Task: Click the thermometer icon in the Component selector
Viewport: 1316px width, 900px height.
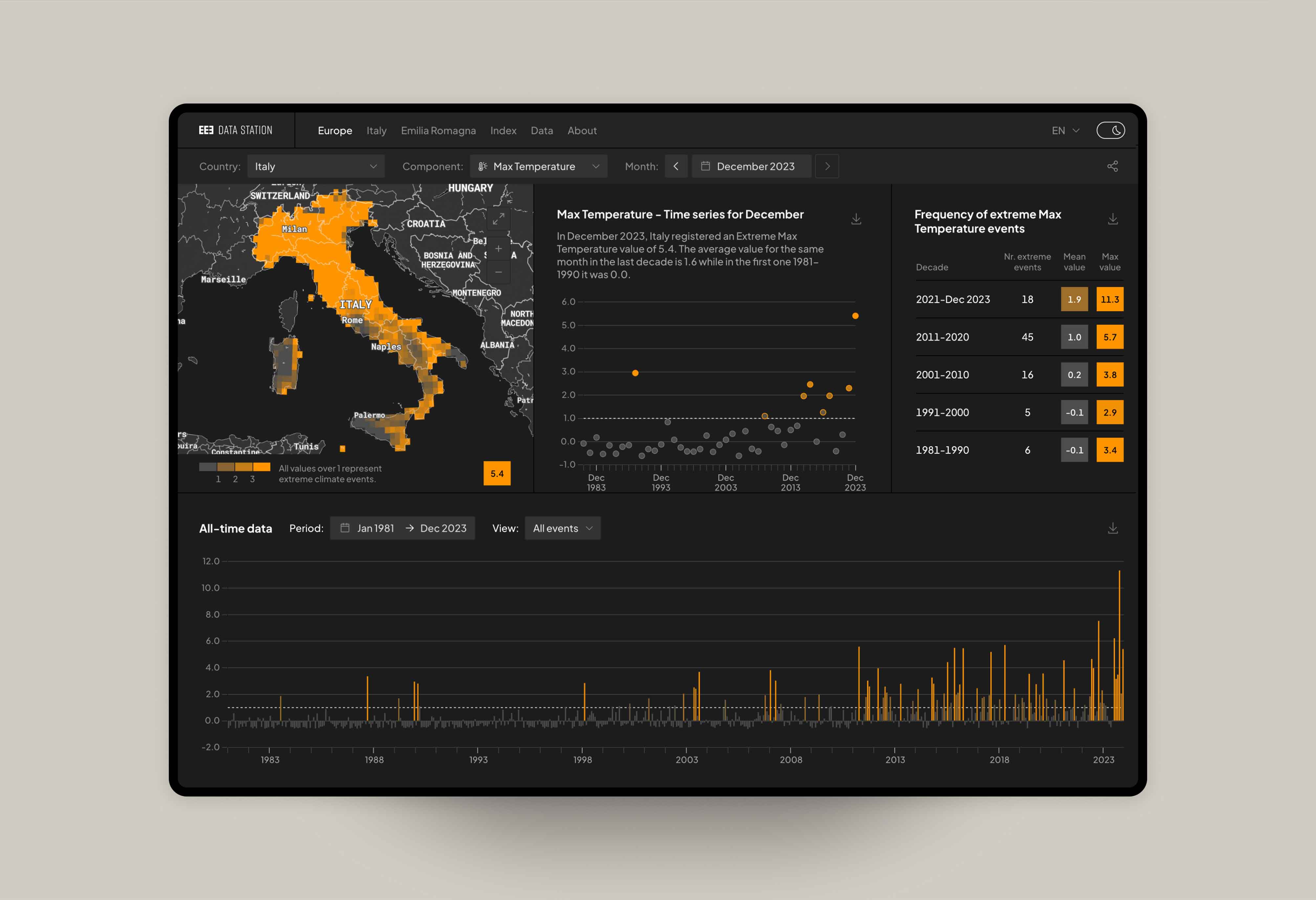Action: [482, 166]
